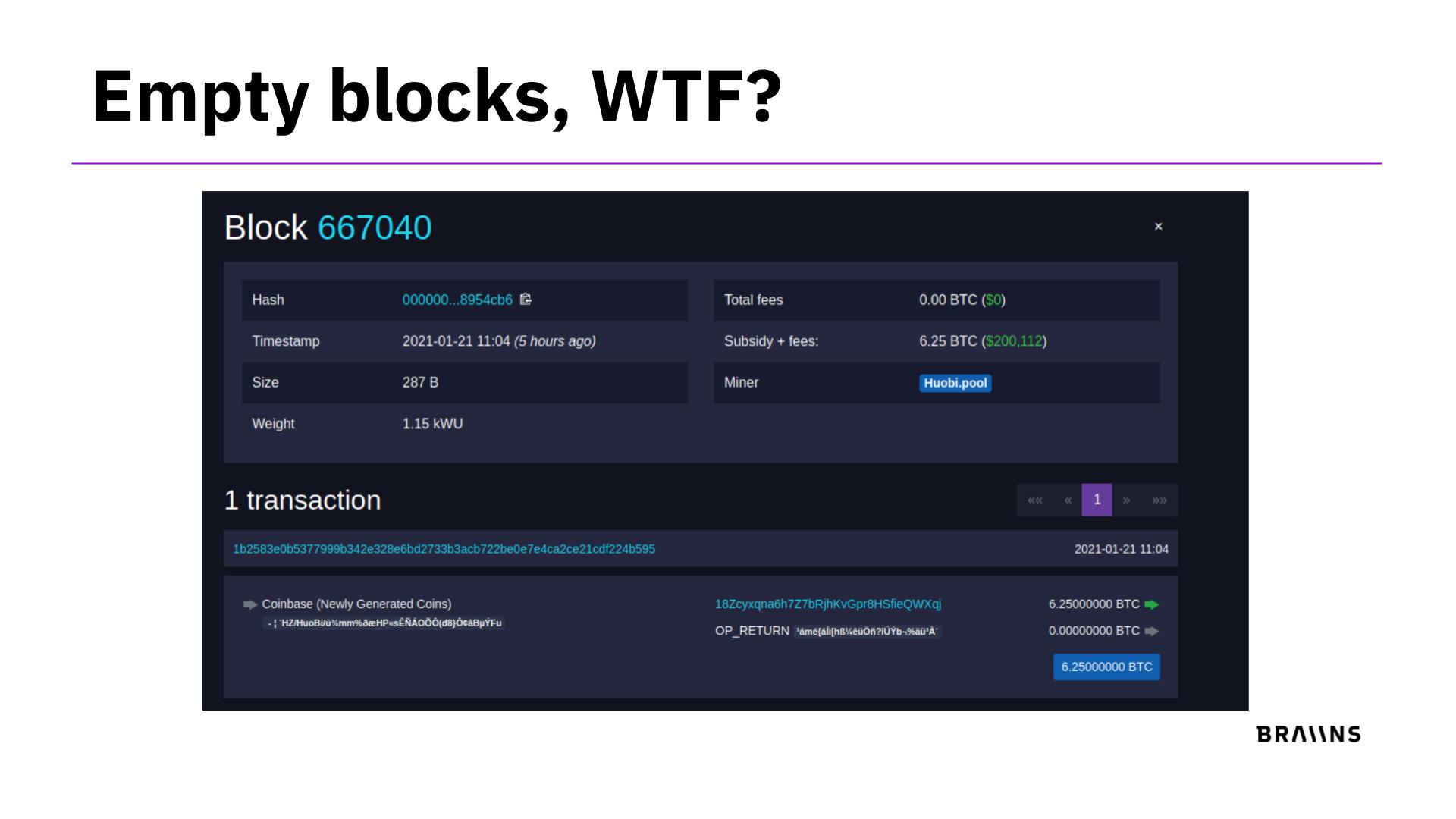This screenshot has height=819, width=1456.
Task: Select page 1 in pagination
Action: pyautogui.click(x=1097, y=500)
